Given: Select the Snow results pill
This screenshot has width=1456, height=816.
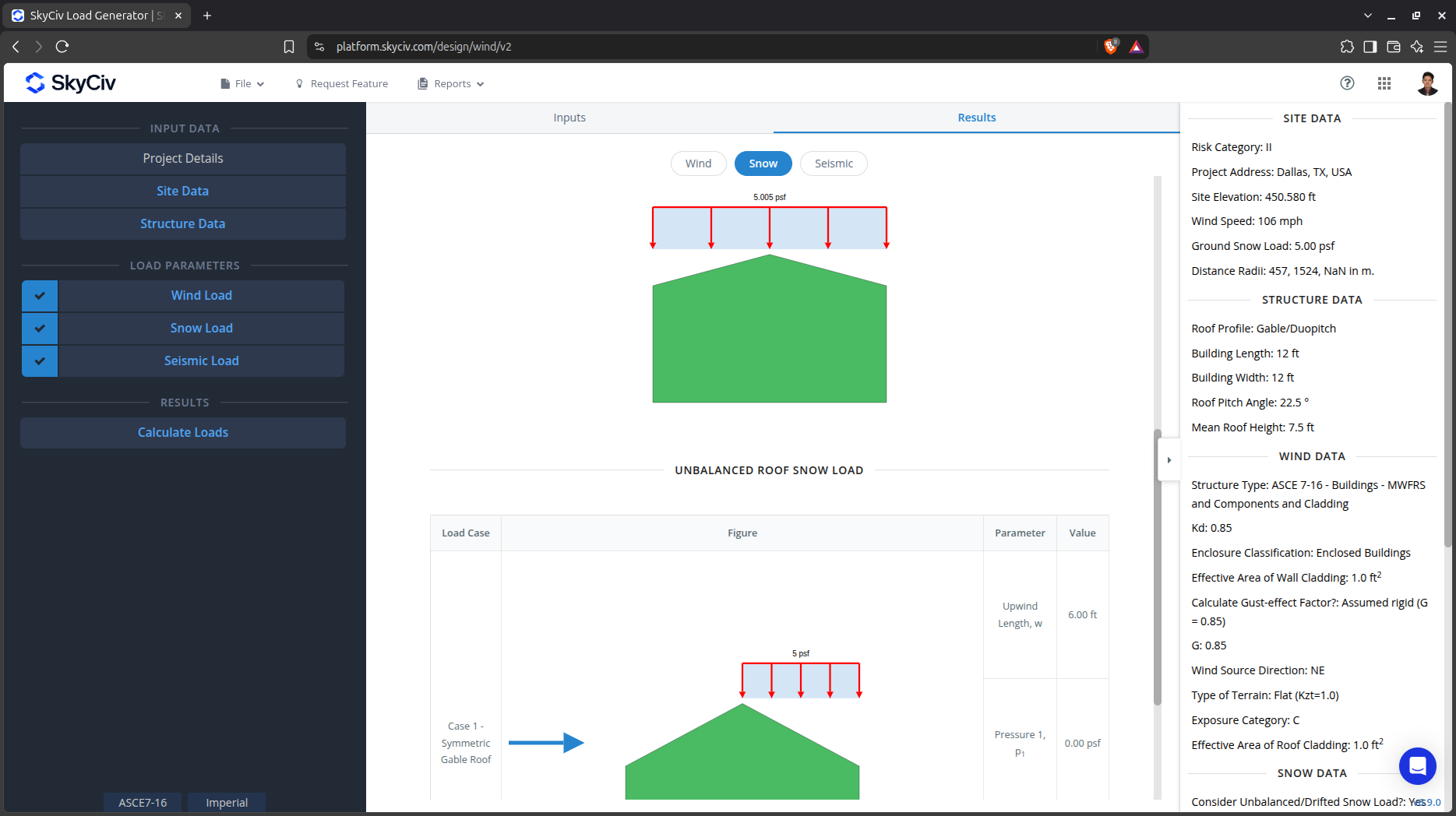Looking at the screenshot, I should (x=763, y=164).
